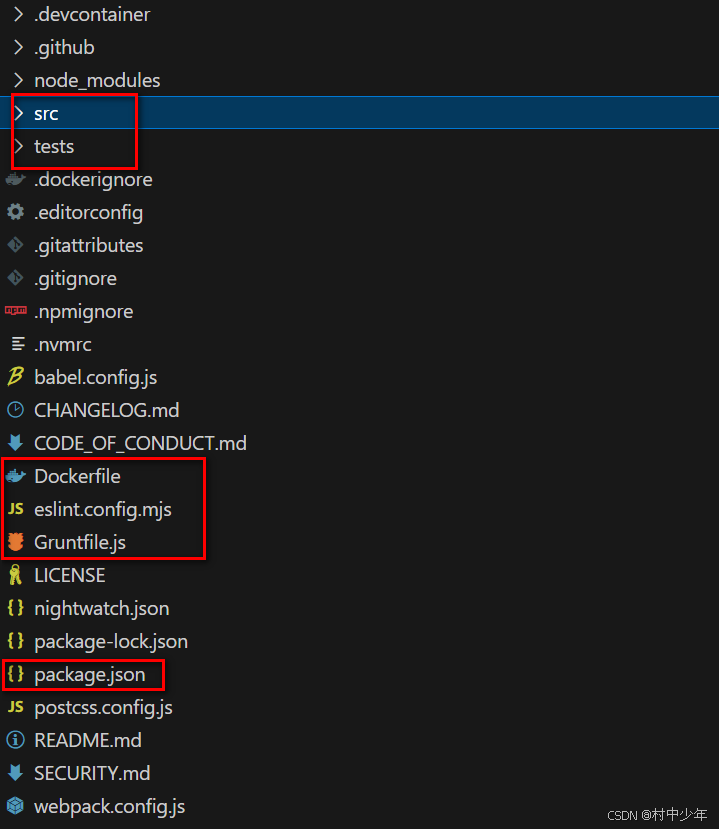This screenshot has height=829, width=719.
Task: Open babel.config.js in the editor
Action: [x=96, y=377]
